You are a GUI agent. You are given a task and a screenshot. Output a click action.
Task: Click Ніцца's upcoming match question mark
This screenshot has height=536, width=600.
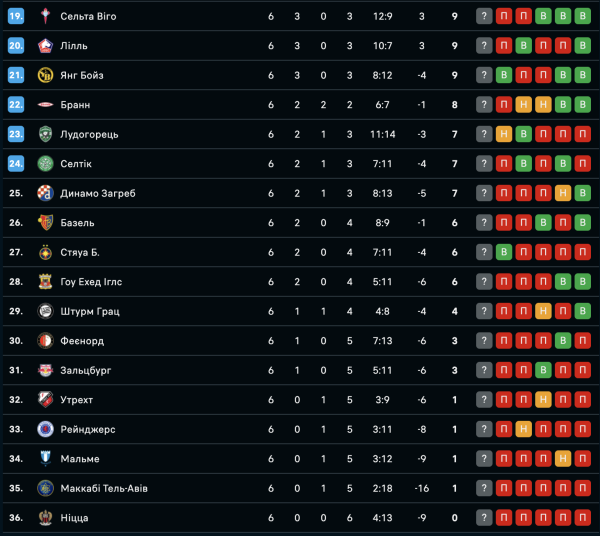[x=484, y=518]
